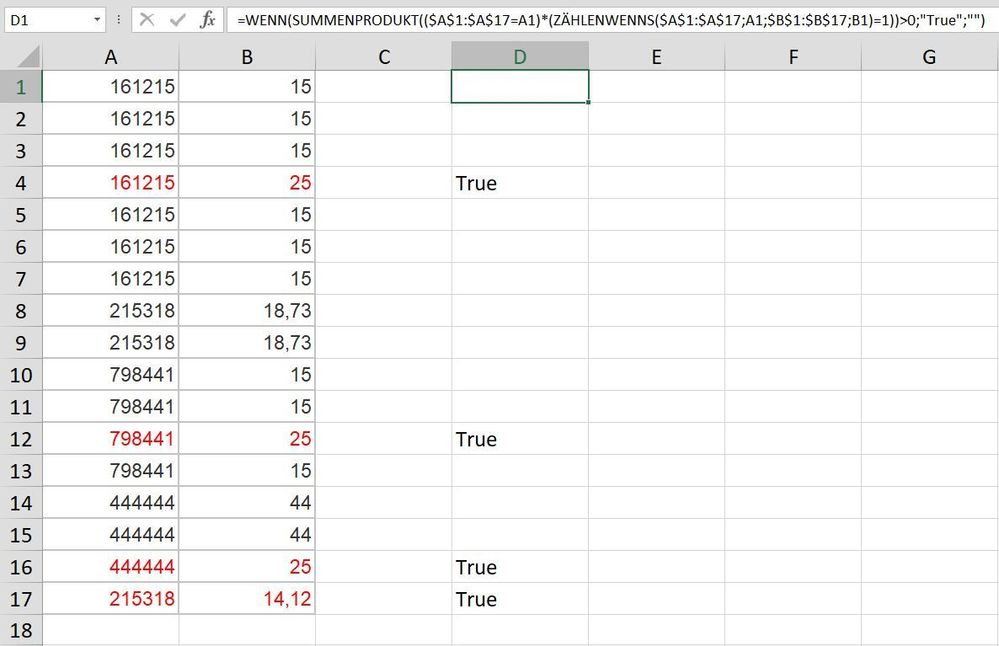The image size is (999, 646).
Task: Click into the formula bar text
Action: click(610, 20)
